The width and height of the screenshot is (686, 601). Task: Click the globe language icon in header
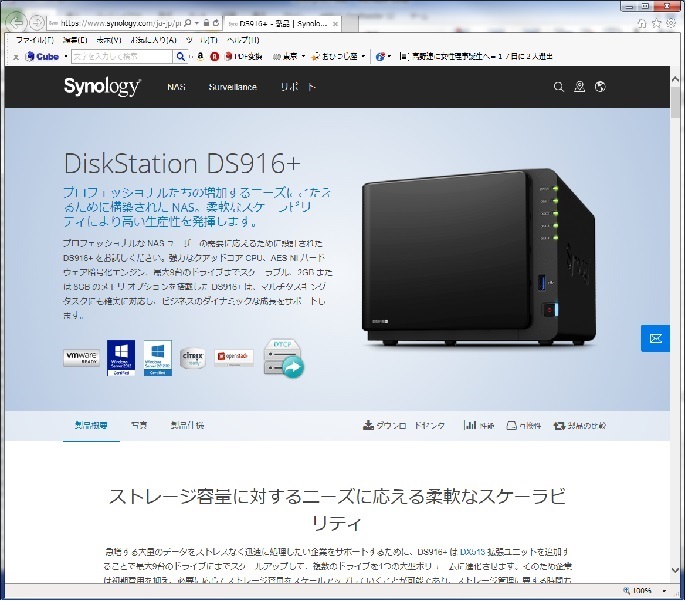point(600,87)
